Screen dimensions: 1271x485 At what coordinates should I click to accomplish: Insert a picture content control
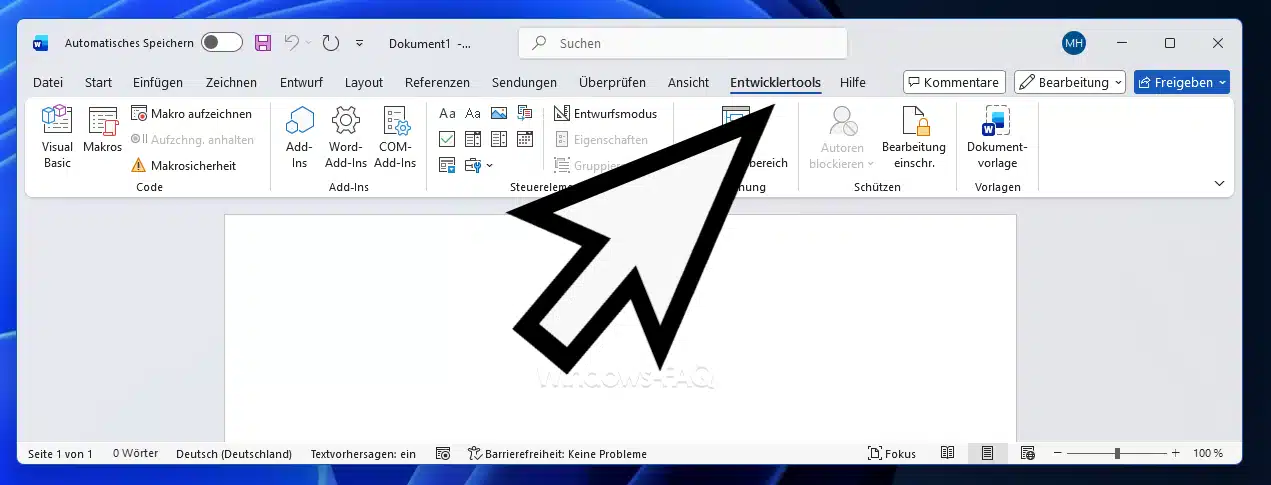click(498, 113)
